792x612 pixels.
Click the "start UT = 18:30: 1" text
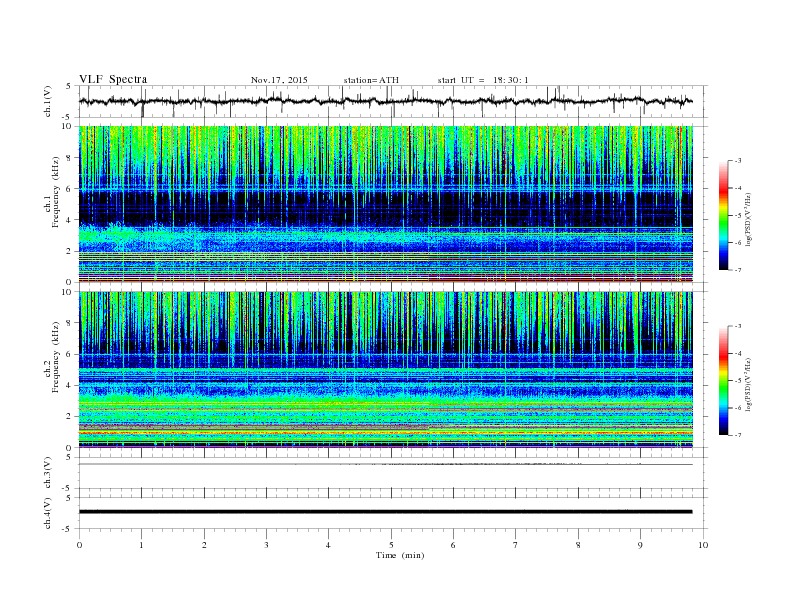[483, 80]
